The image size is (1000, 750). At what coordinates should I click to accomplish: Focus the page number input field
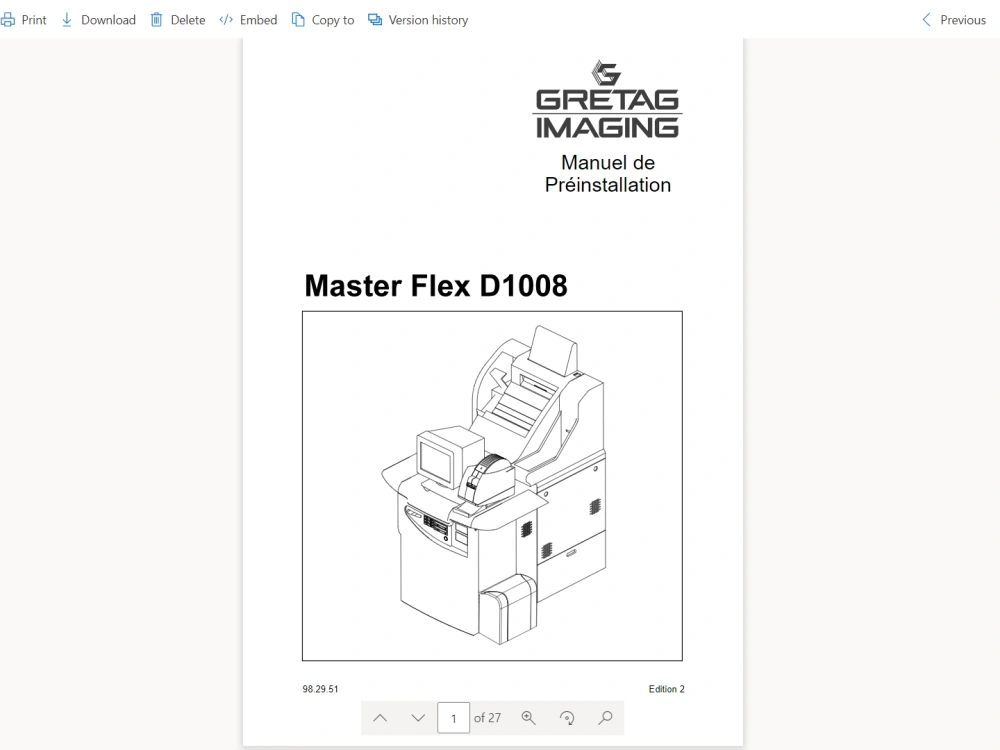coord(453,718)
